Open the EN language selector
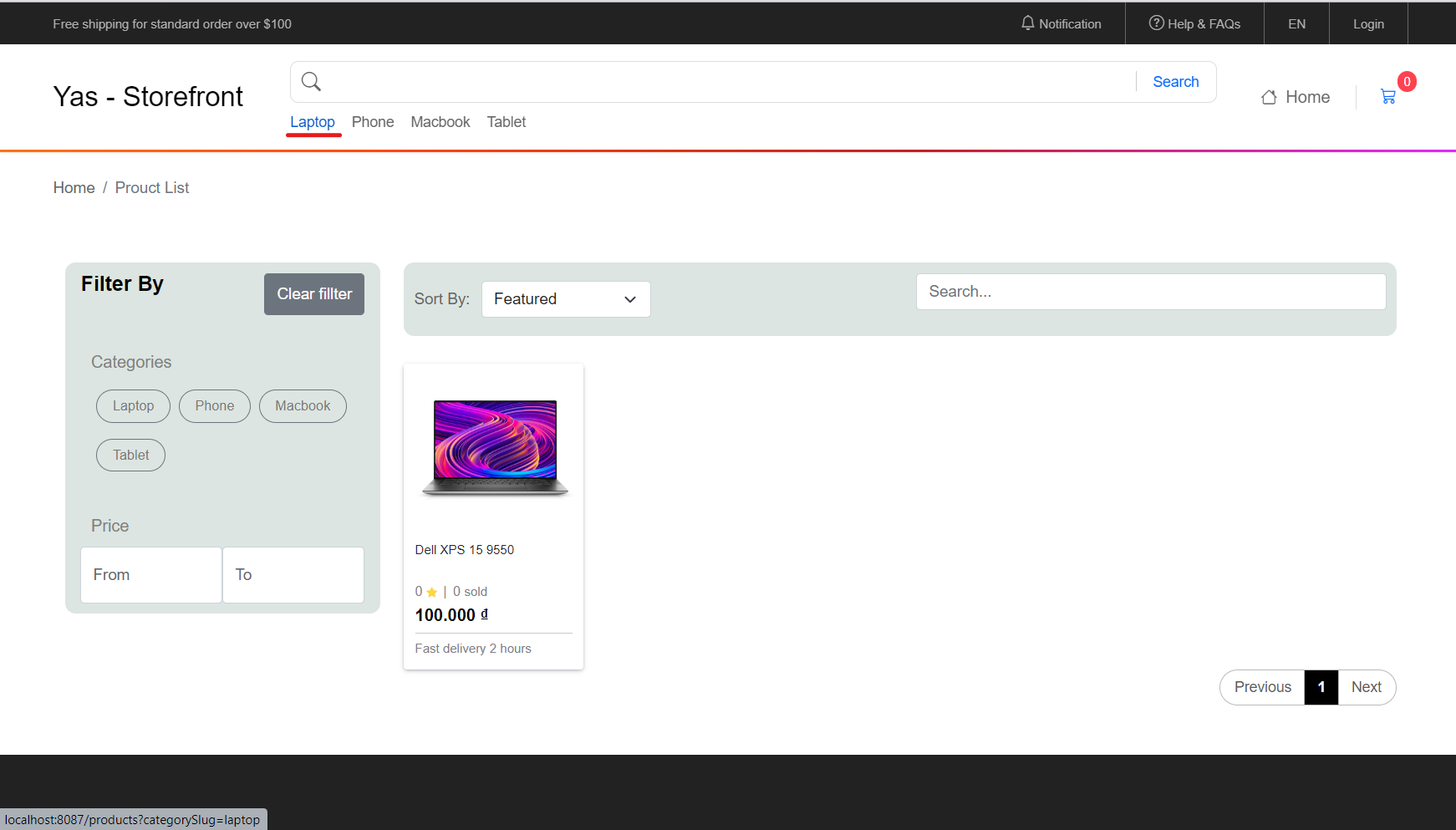Screen dimensions: 1456x830 pyautogui.click(x=1296, y=23)
